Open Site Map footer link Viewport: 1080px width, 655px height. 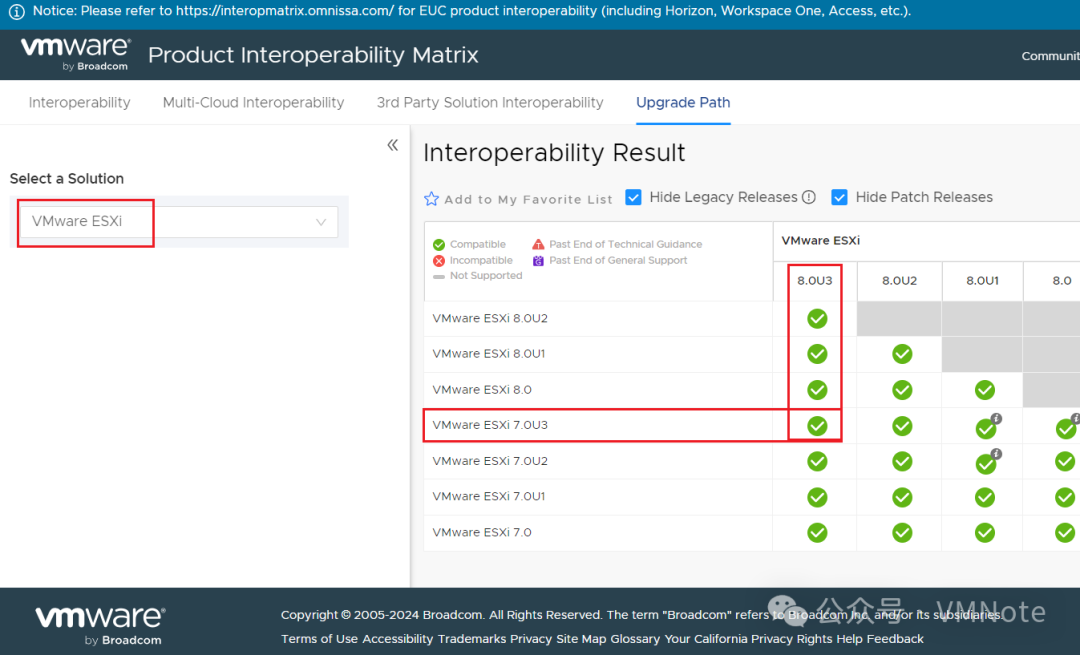[x=581, y=639]
